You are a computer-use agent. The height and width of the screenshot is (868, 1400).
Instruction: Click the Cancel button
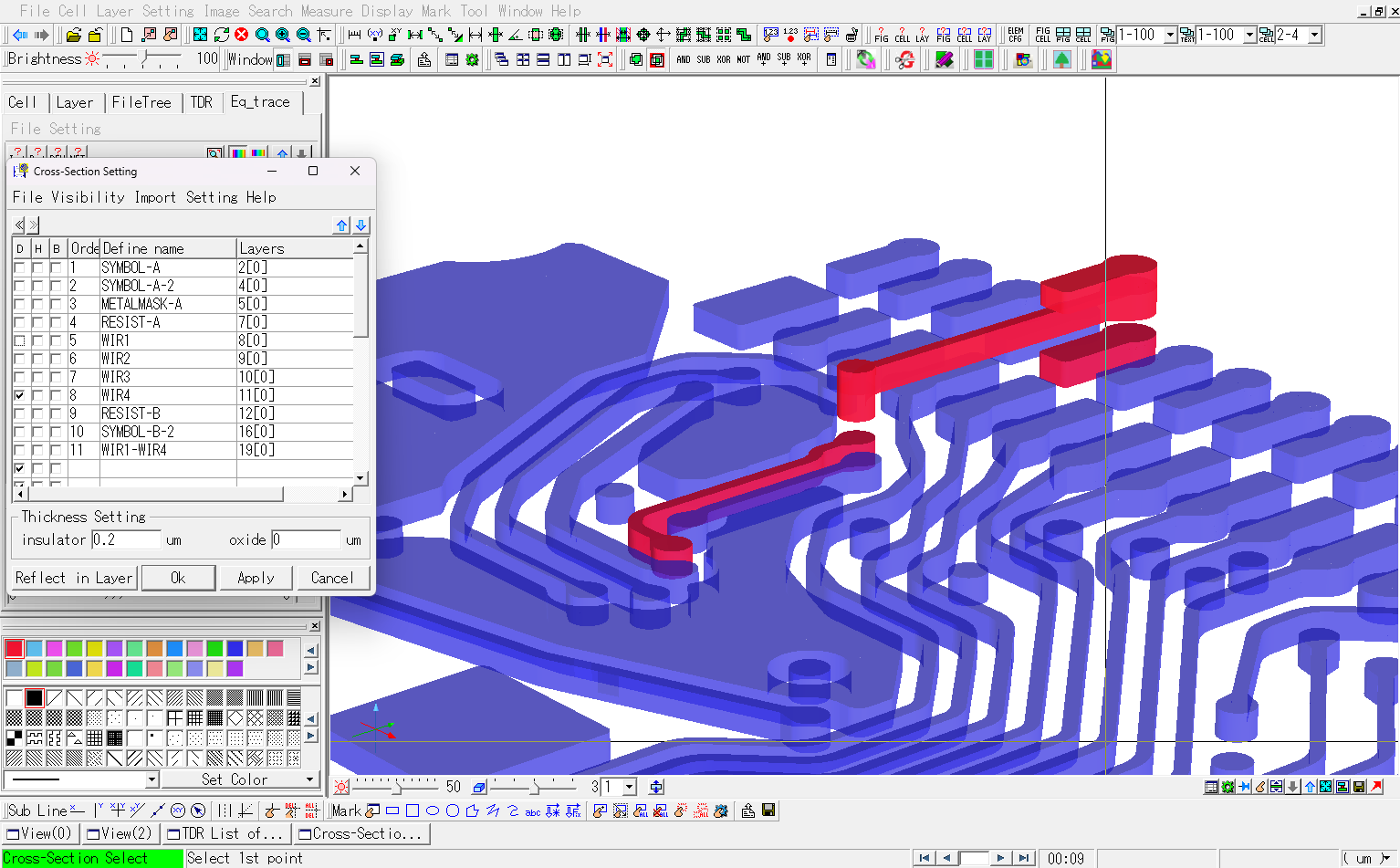pyautogui.click(x=332, y=578)
